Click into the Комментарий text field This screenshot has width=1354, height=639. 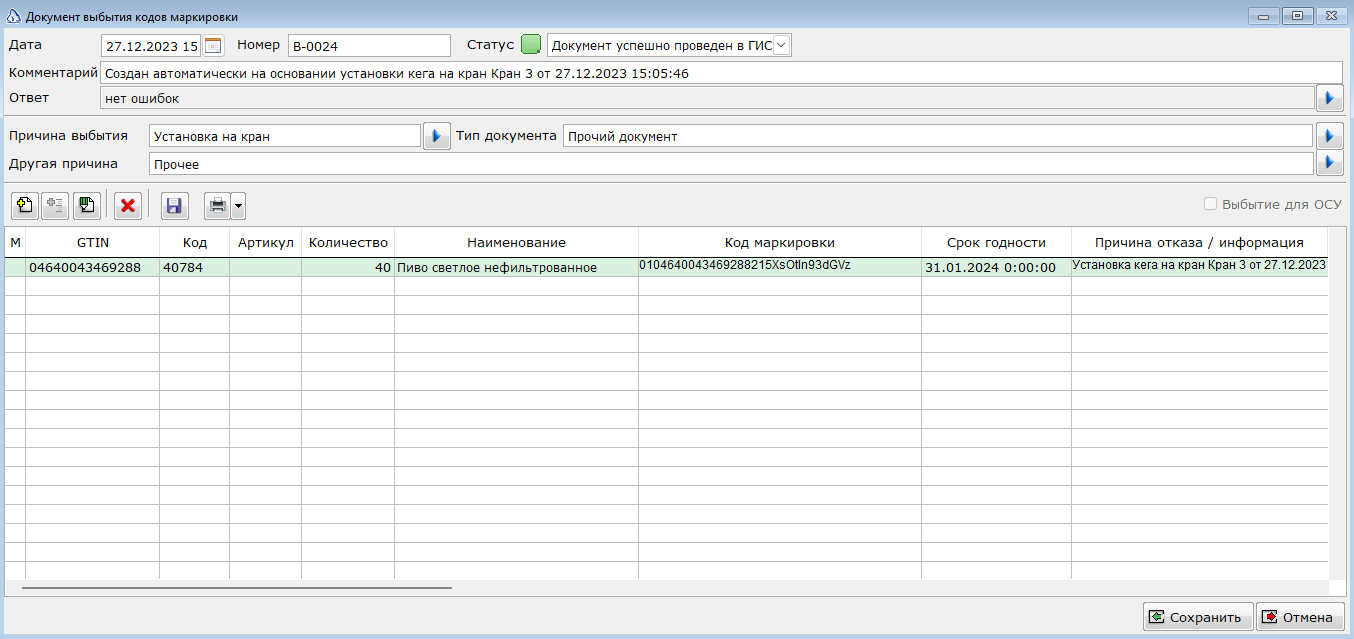[x=721, y=73]
